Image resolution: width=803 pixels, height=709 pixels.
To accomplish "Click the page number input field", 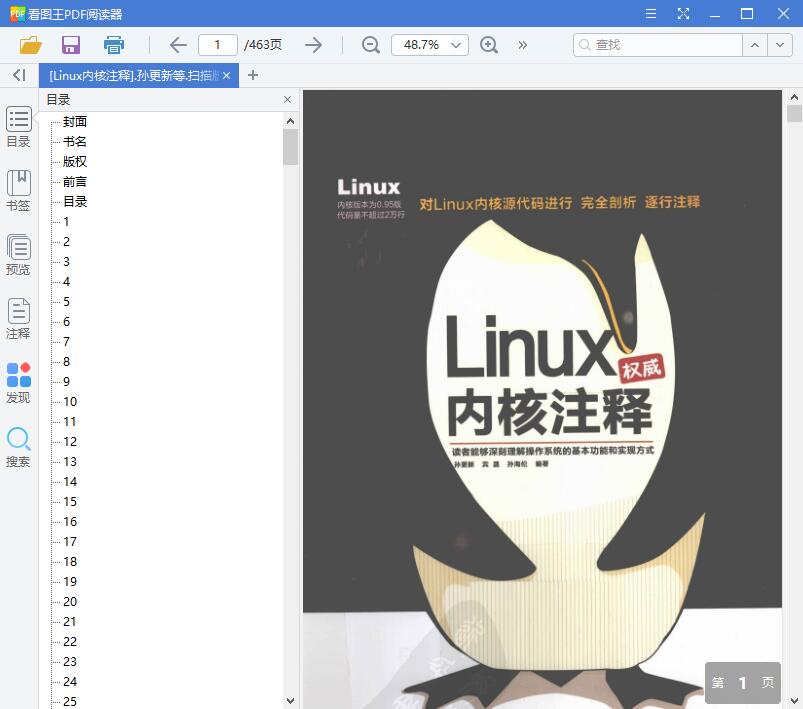I will (x=218, y=45).
